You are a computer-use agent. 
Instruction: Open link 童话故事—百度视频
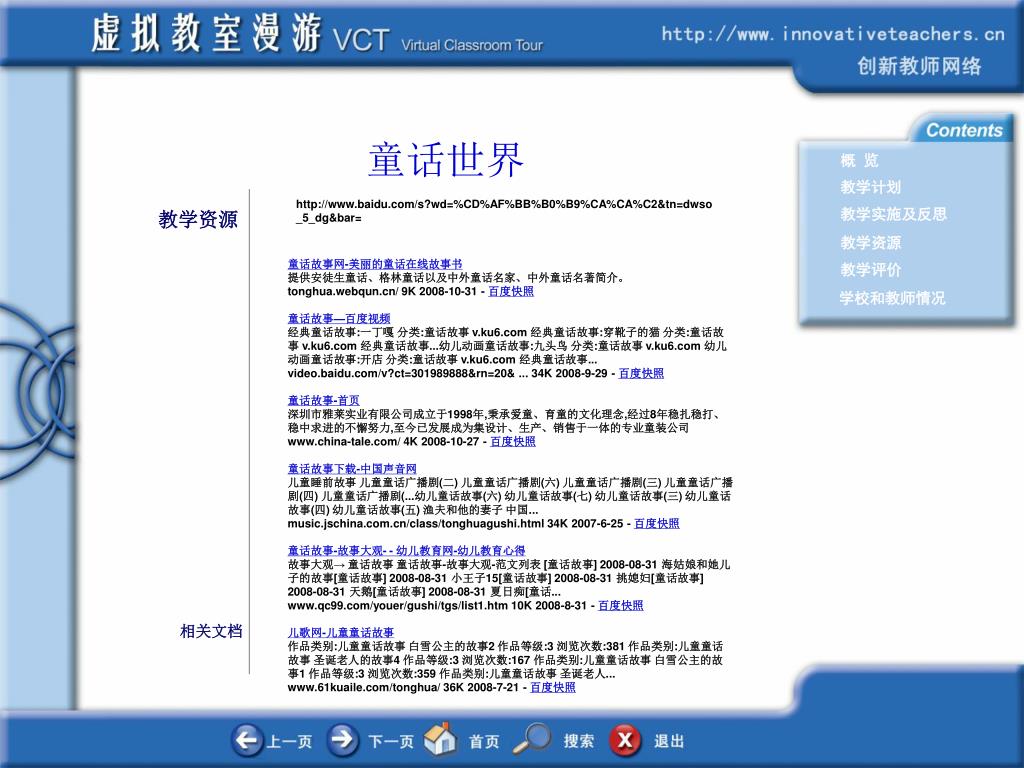[339, 319]
